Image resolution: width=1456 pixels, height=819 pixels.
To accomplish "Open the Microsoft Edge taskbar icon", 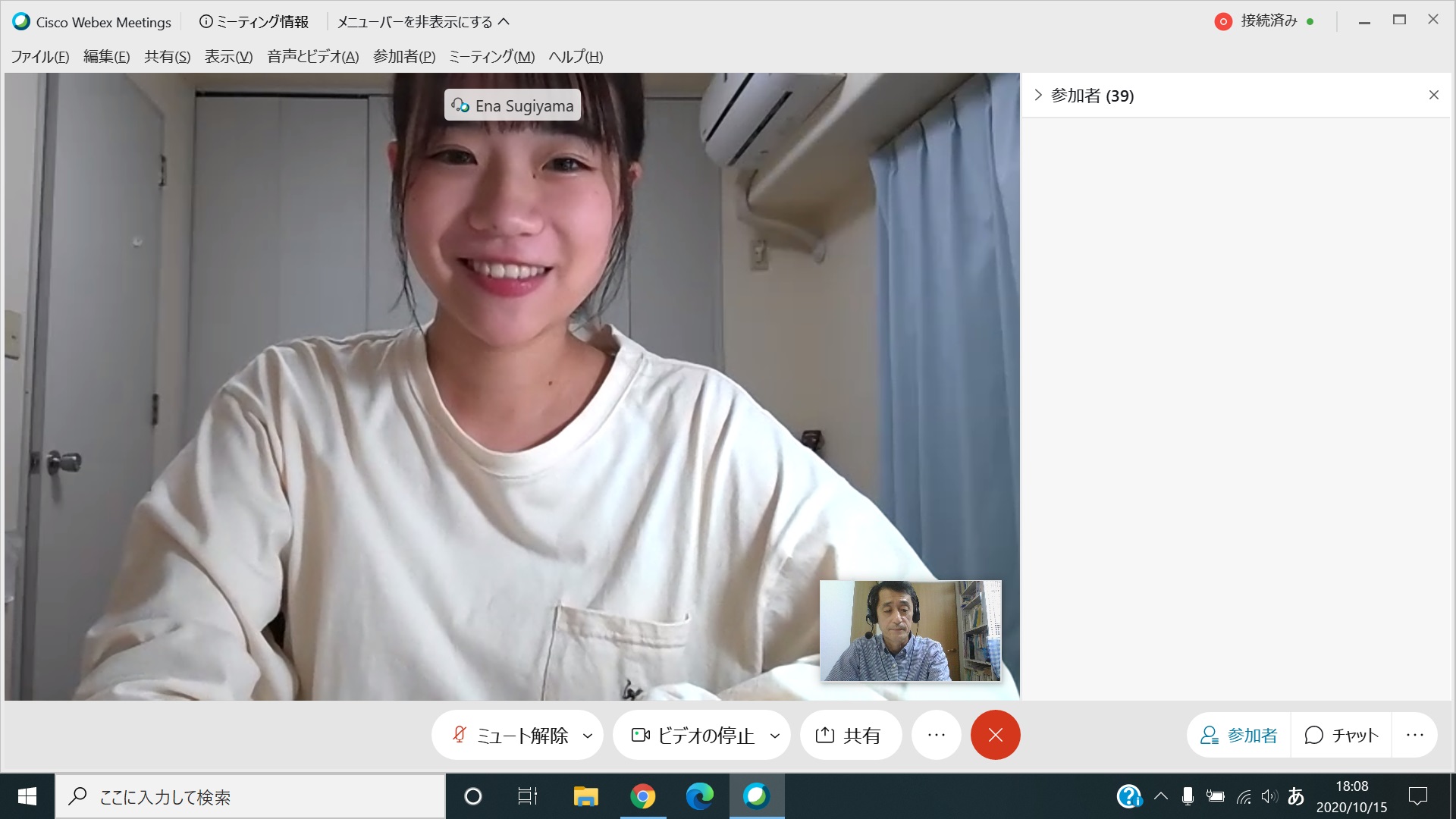I will [x=699, y=796].
